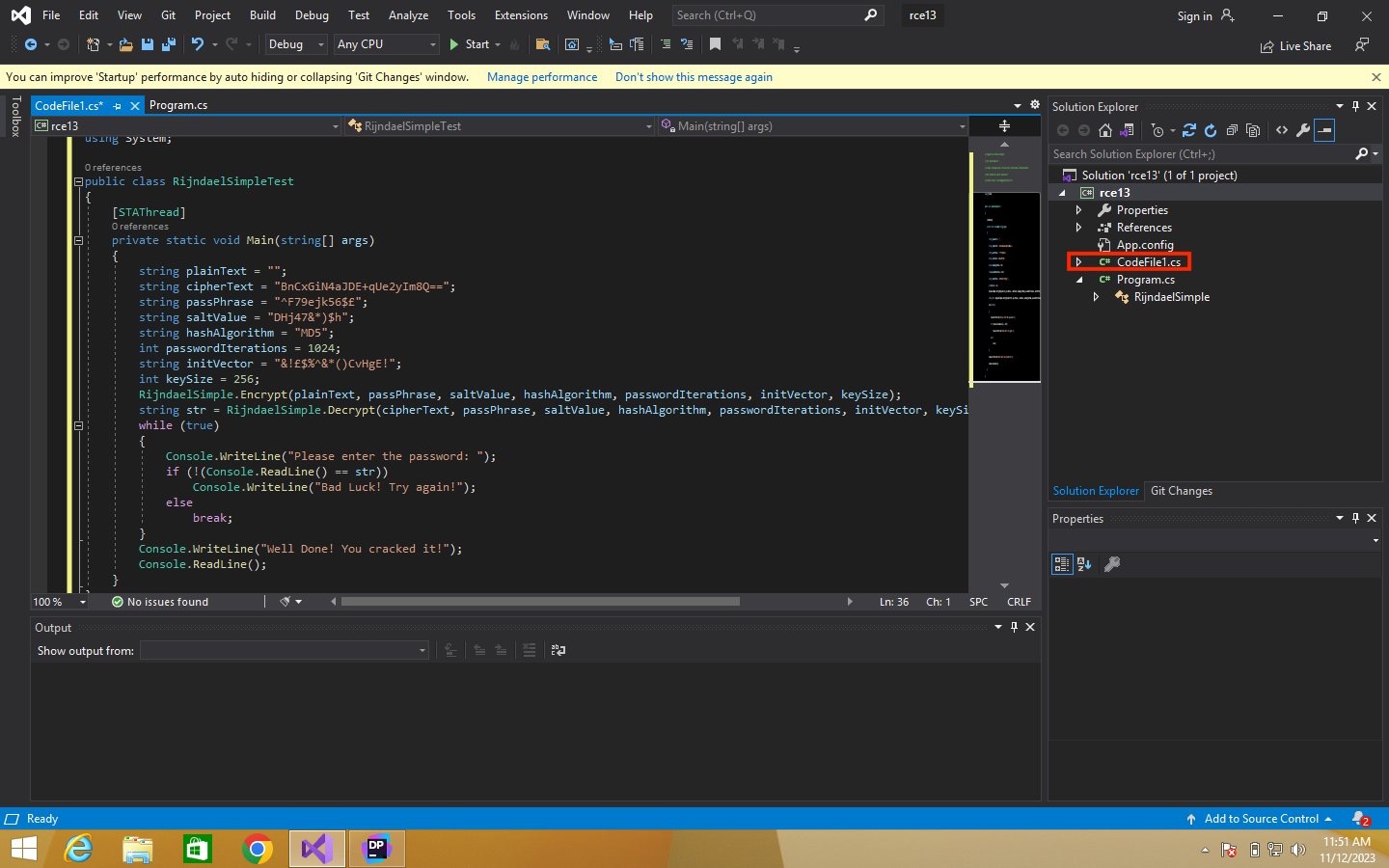Image resolution: width=1389 pixels, height=868 pixels.
Task: Open the Build menu
Action: (262, 15)
